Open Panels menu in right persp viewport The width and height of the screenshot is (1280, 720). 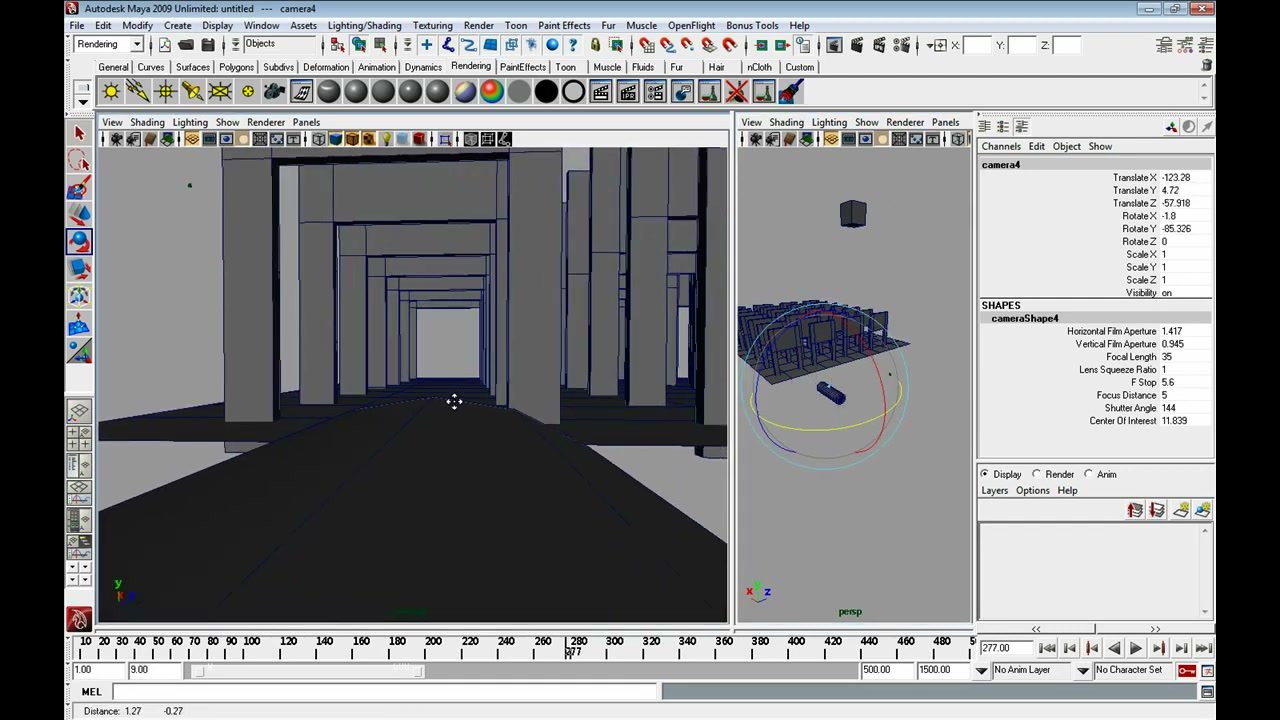(945, 122)
